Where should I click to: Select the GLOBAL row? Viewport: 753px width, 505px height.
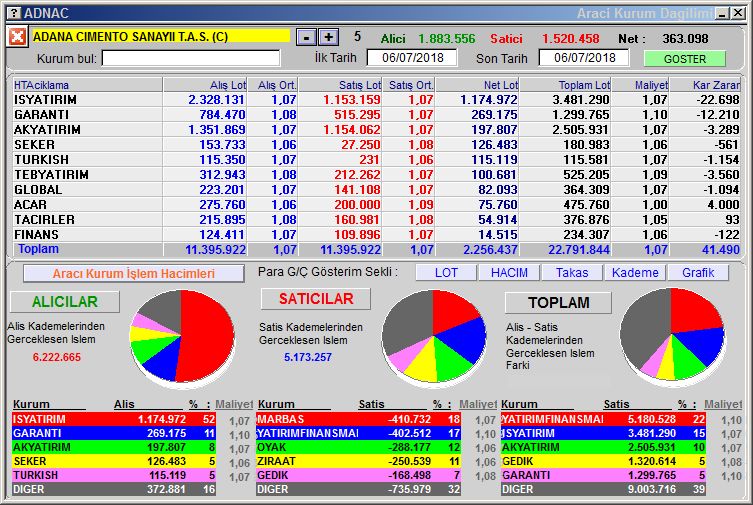tap(376, 190)
